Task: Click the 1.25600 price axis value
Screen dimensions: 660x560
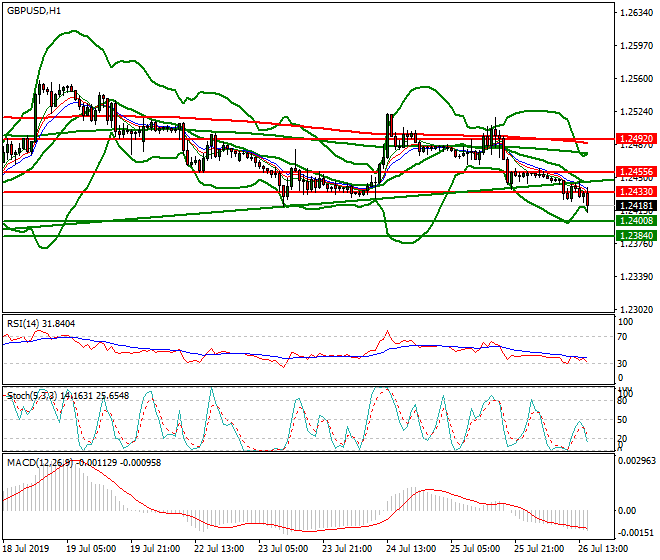Action: pyautogui.click(x=637, y=79)
